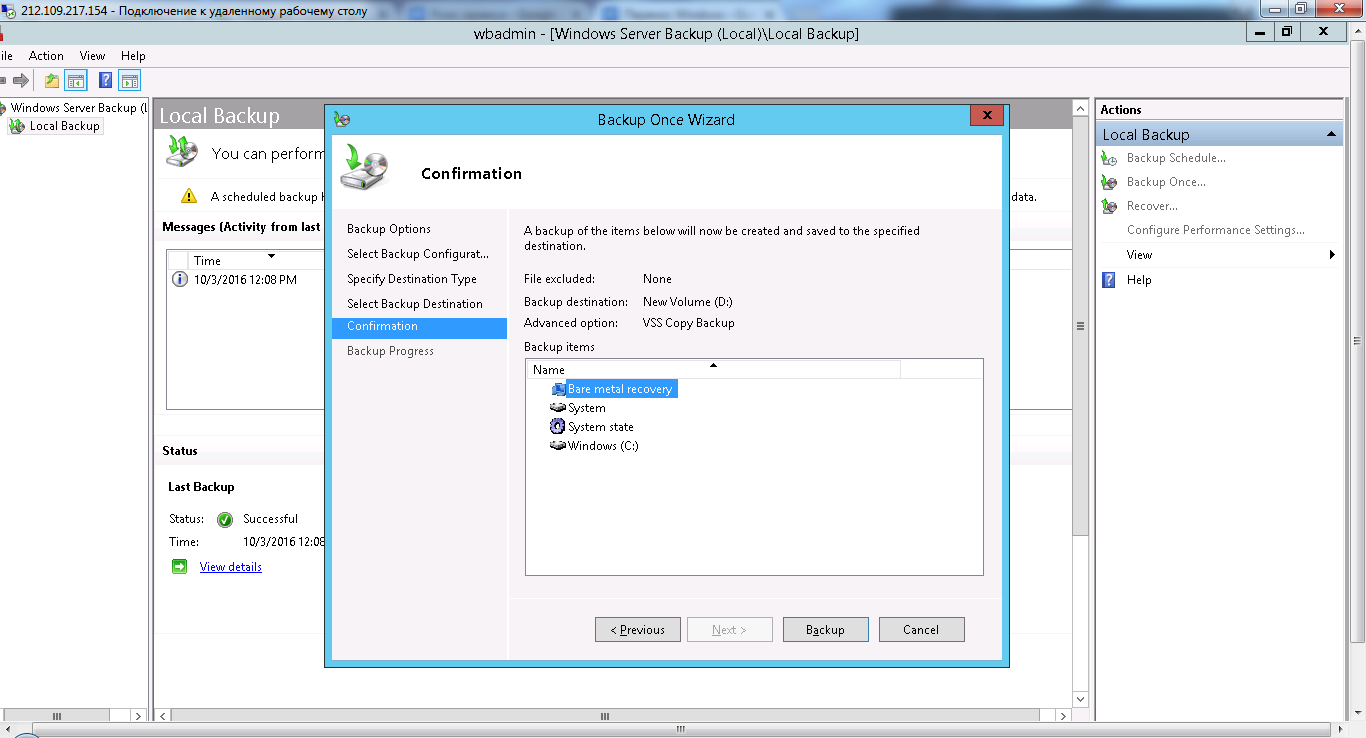This screenshot has height=738, width=1366.
Task: Click Help entry in Actions pane
Action: (x=1139, y=280)
